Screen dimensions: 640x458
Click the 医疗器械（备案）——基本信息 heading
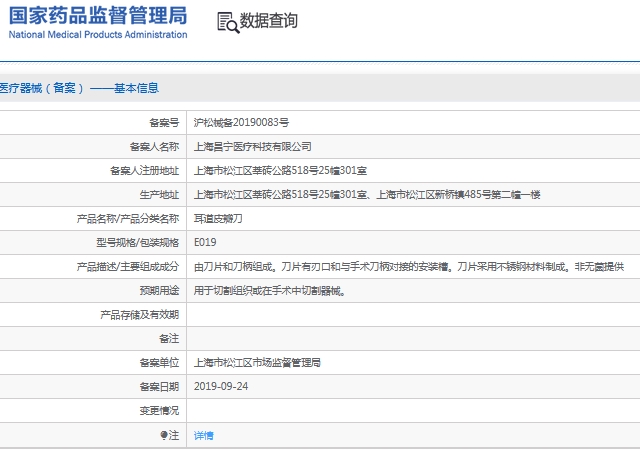(x=79, y=88)
